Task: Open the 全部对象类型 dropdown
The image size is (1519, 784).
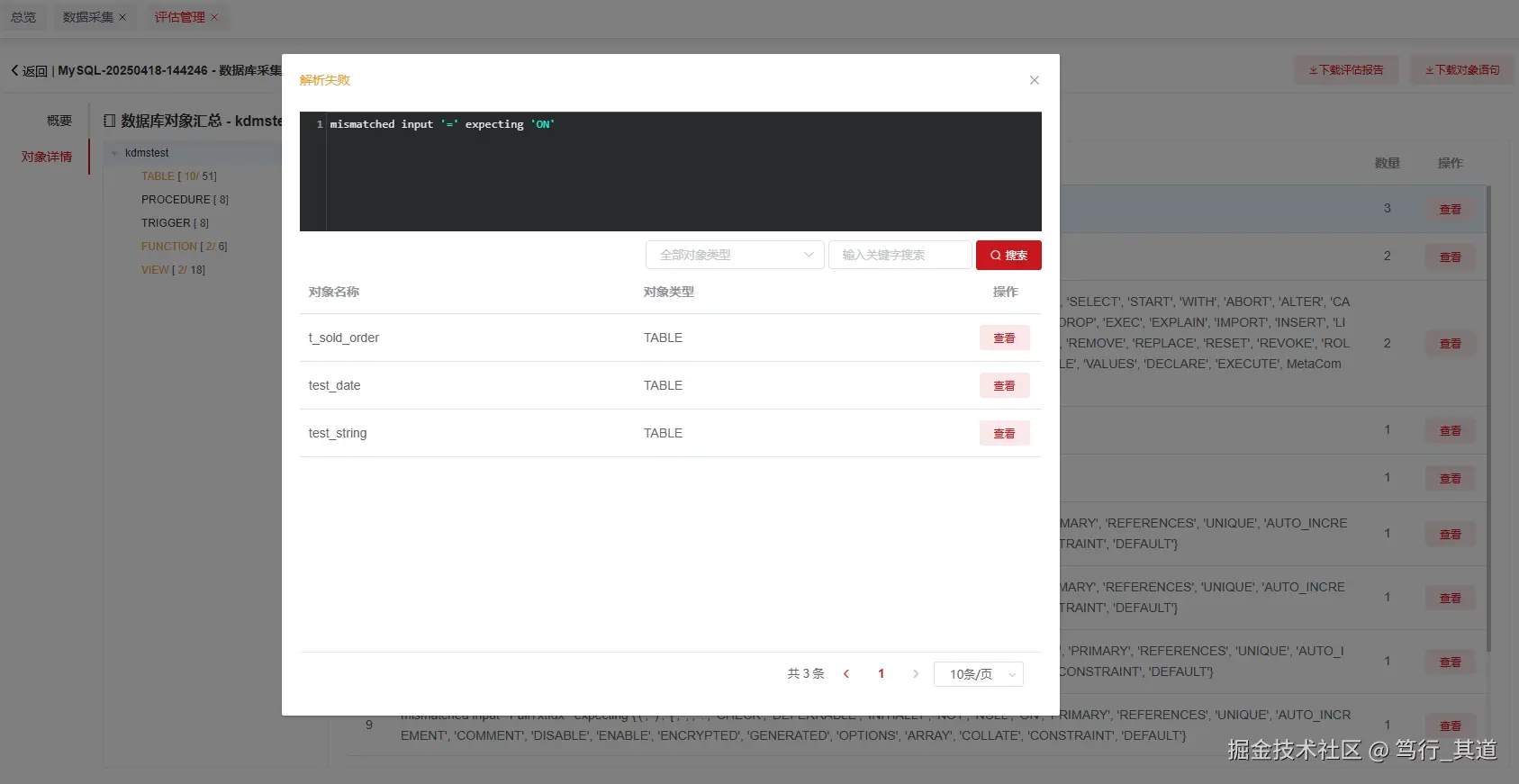Action: [x=735, y=255]
